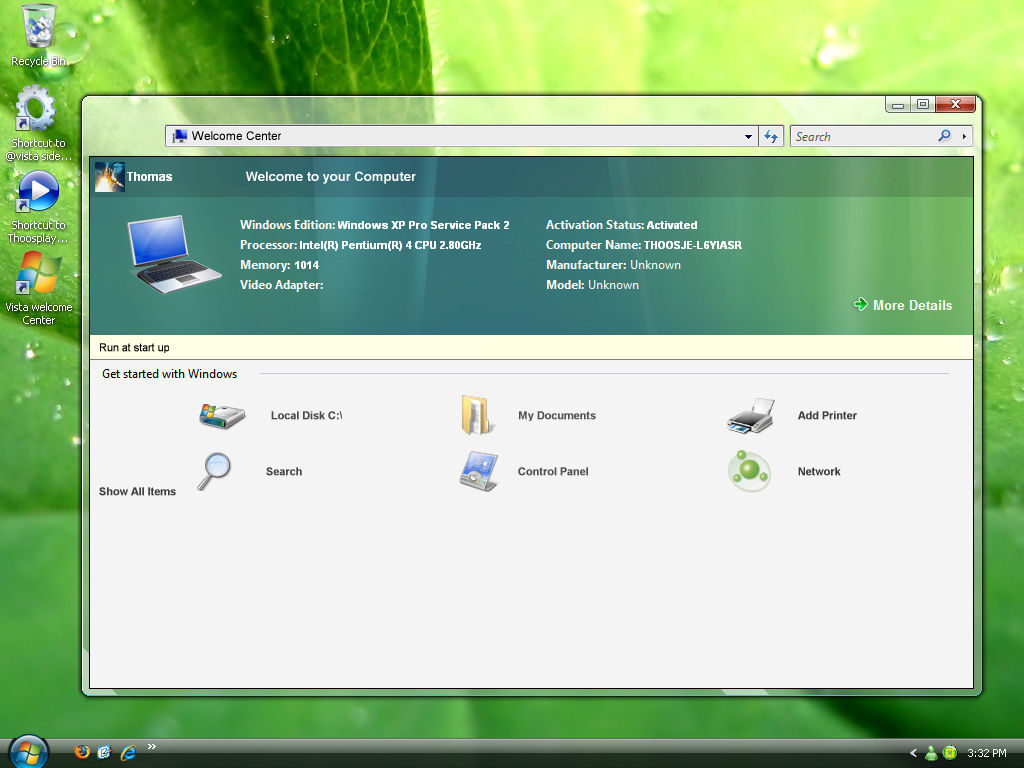Viewport: 1024px width, 768px height.
Task: Focus the Search input field
Action: (863, 136)
